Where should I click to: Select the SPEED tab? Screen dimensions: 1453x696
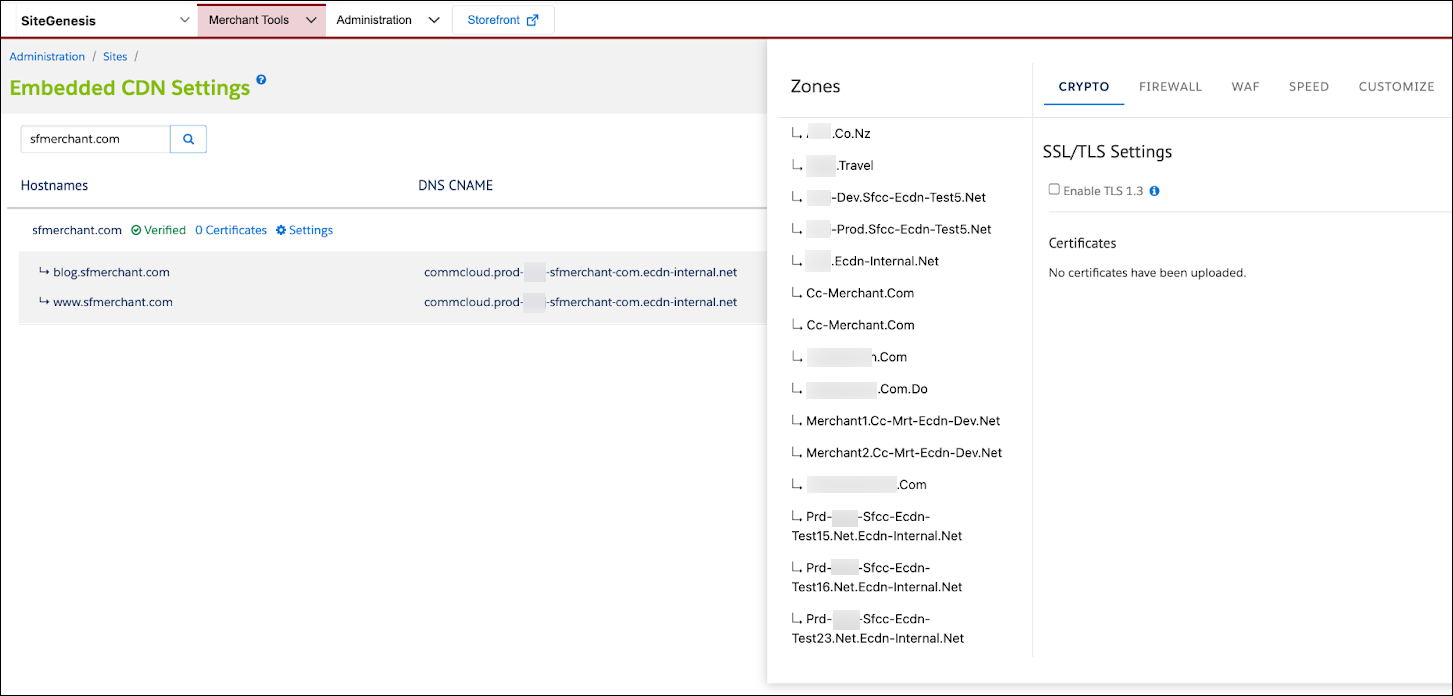(x=1308, y=87)
